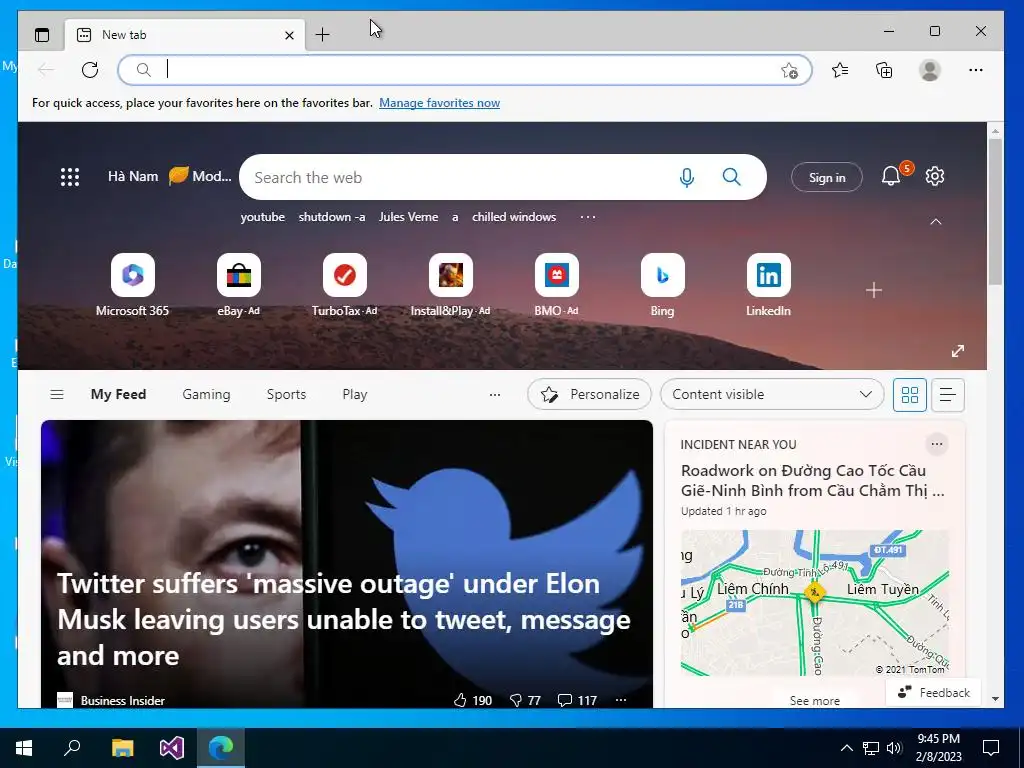Viewport: 1024px width, 768px height.
Task: Switch to the Play tab
Action: tap(355, 394)
